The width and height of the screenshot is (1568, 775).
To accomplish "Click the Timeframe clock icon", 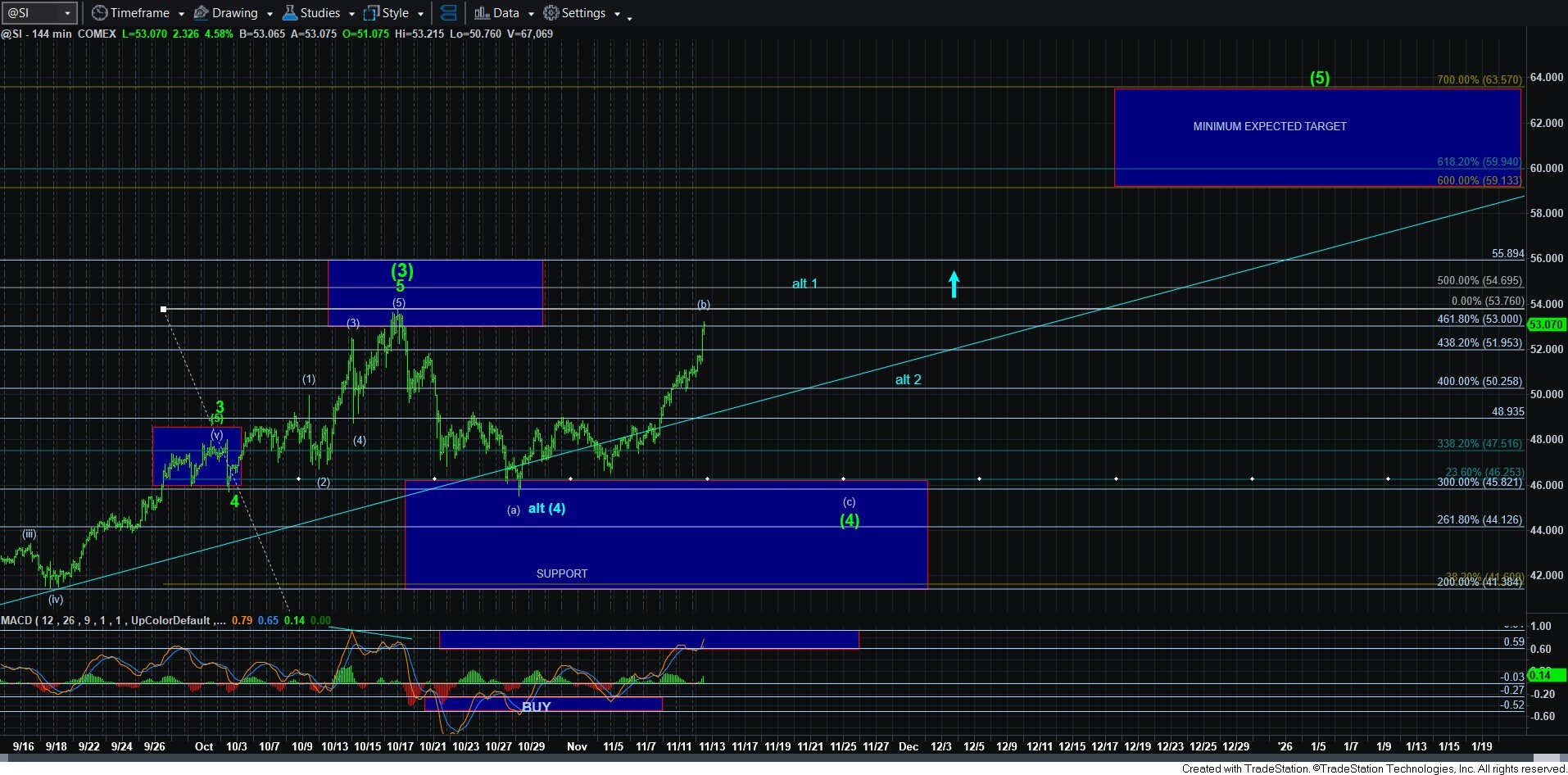I will tap(99, 13).
